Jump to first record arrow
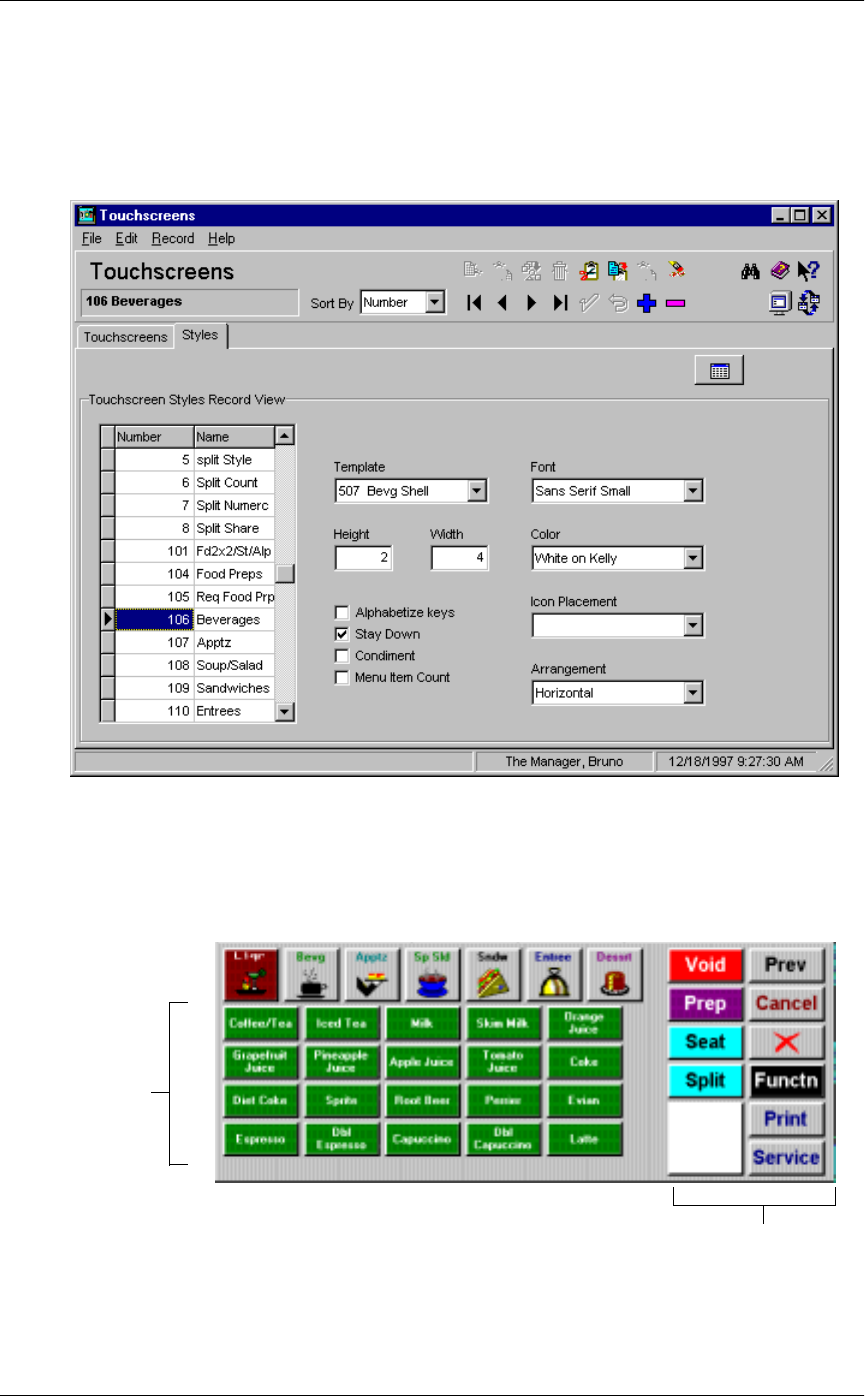Screen dimensions: 865x1396 [x=475, y=303]
